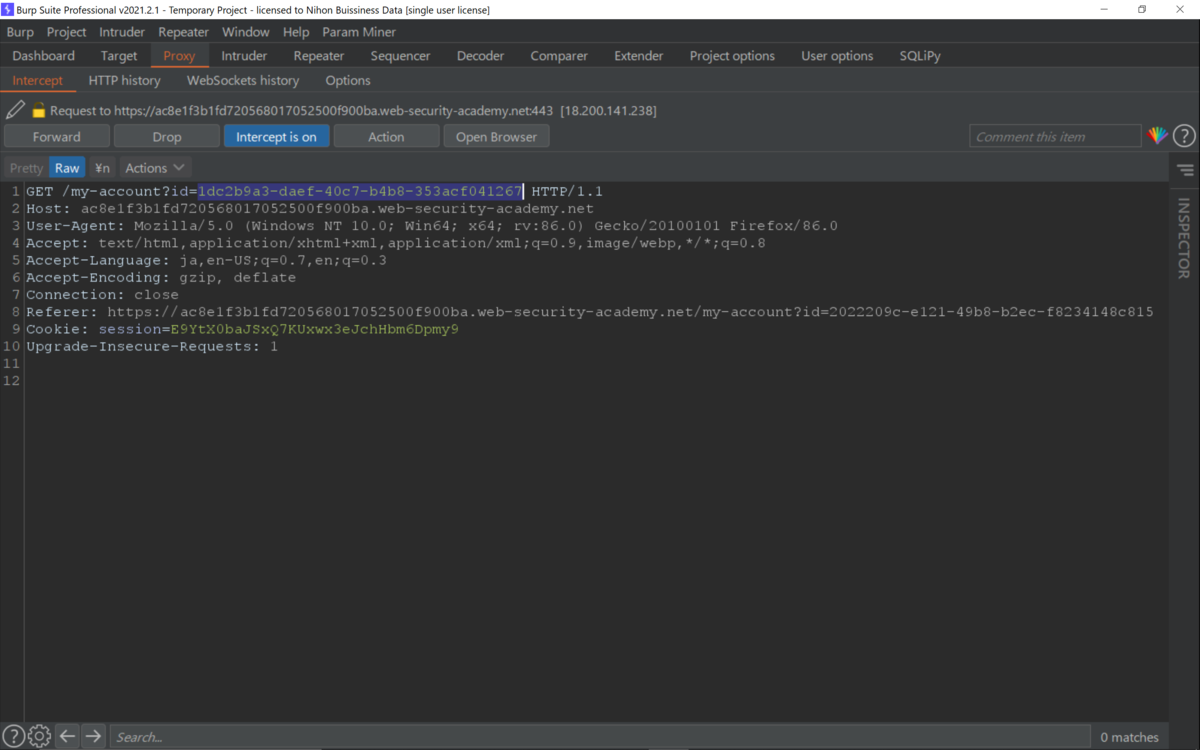Viewport: 1200px width, 750px height.
Task: Go to previous search match arrow
Action: point(67,736)
